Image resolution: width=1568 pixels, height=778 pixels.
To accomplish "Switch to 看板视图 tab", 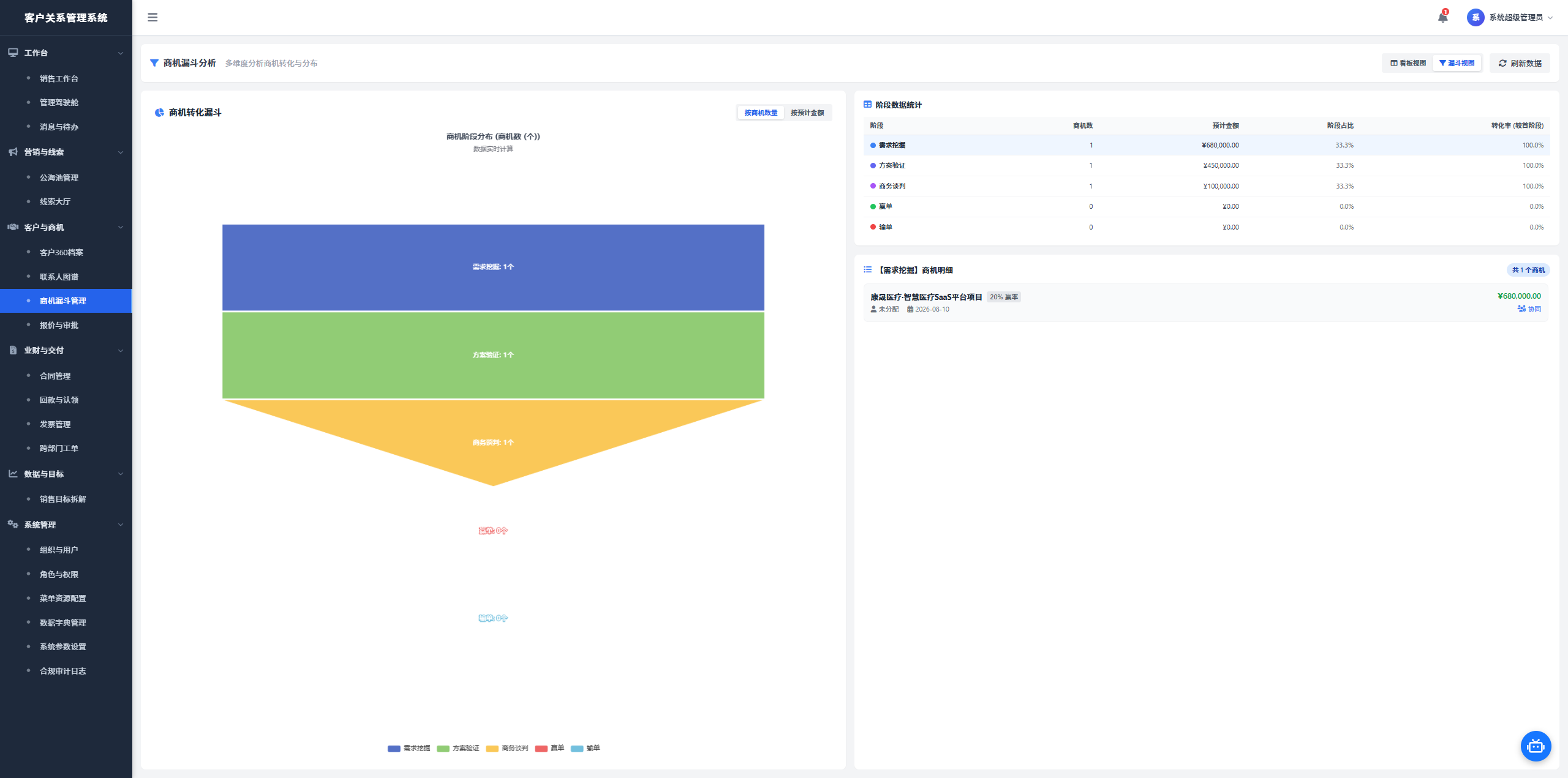I will pyautogui.click(x=1408, y=63).
